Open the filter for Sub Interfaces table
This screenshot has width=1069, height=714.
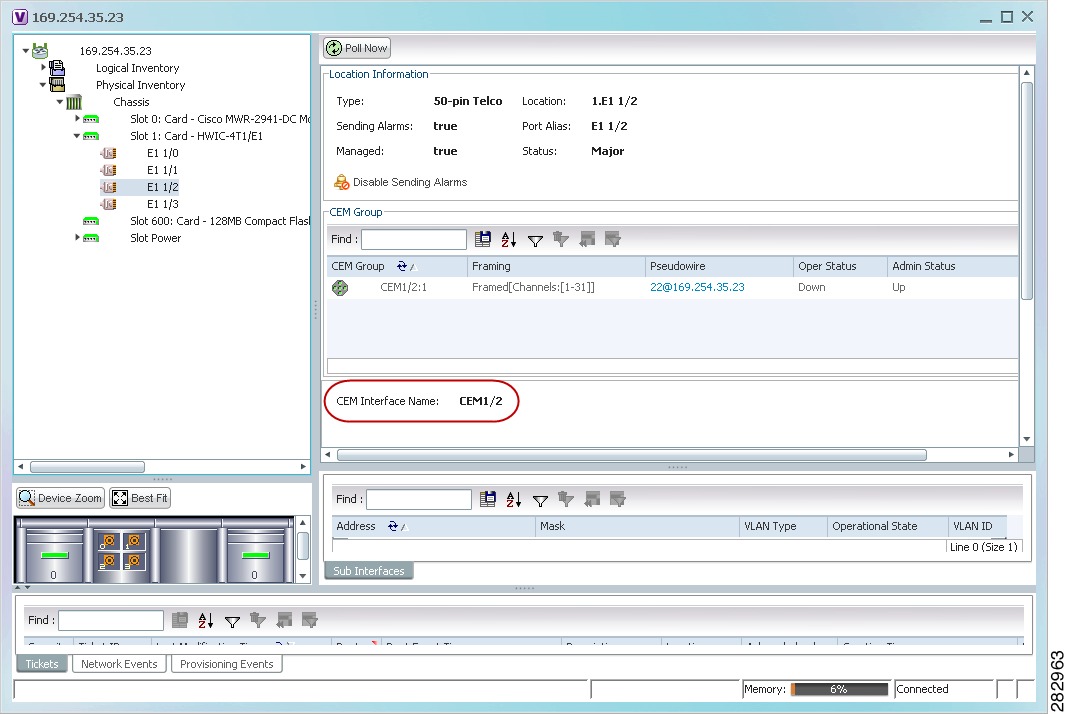540,500
